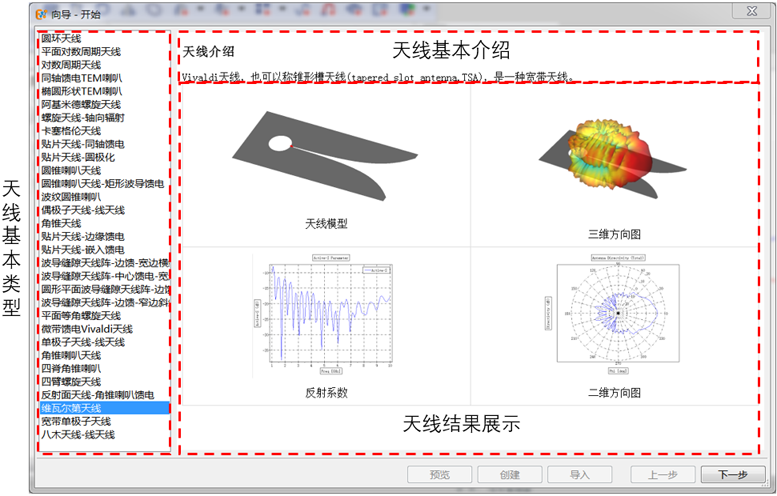Screen dimensions: 777x496
Task: Close the 向导 - 开始 dialog
Action: tap(752, 11)
